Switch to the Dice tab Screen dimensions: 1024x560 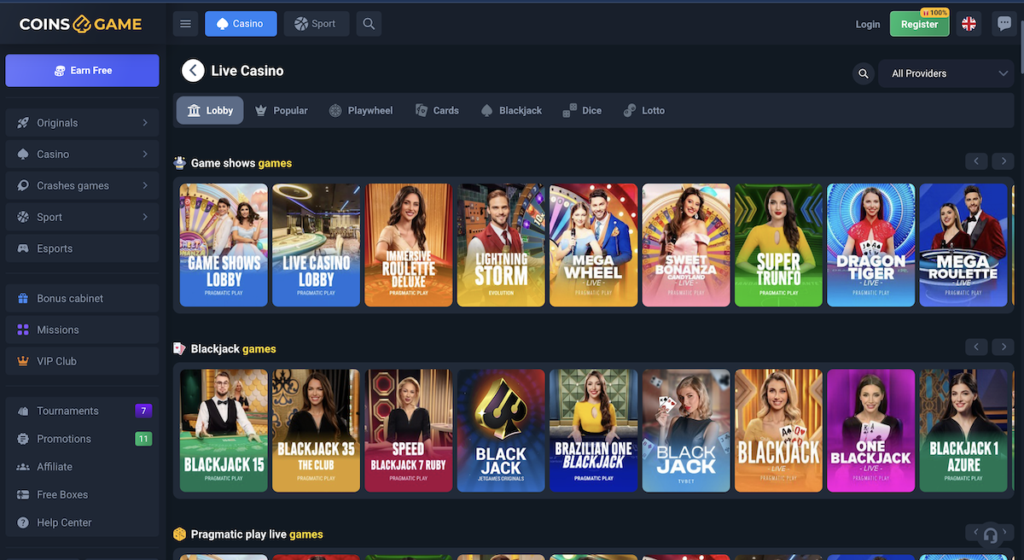click(582, 110)
